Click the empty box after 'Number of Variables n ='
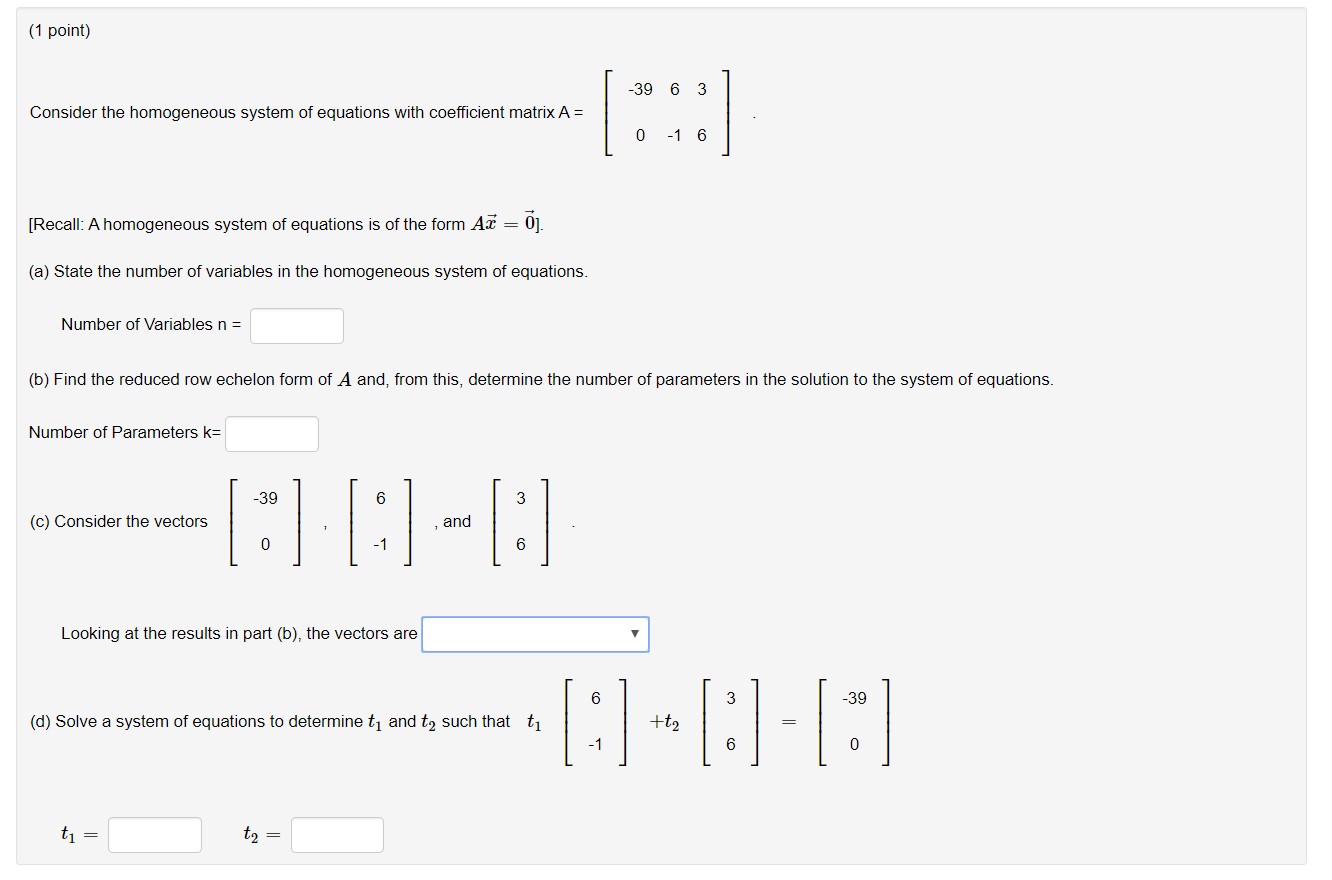This screenshot has height=880, width=1332. [x=296, y=325]
